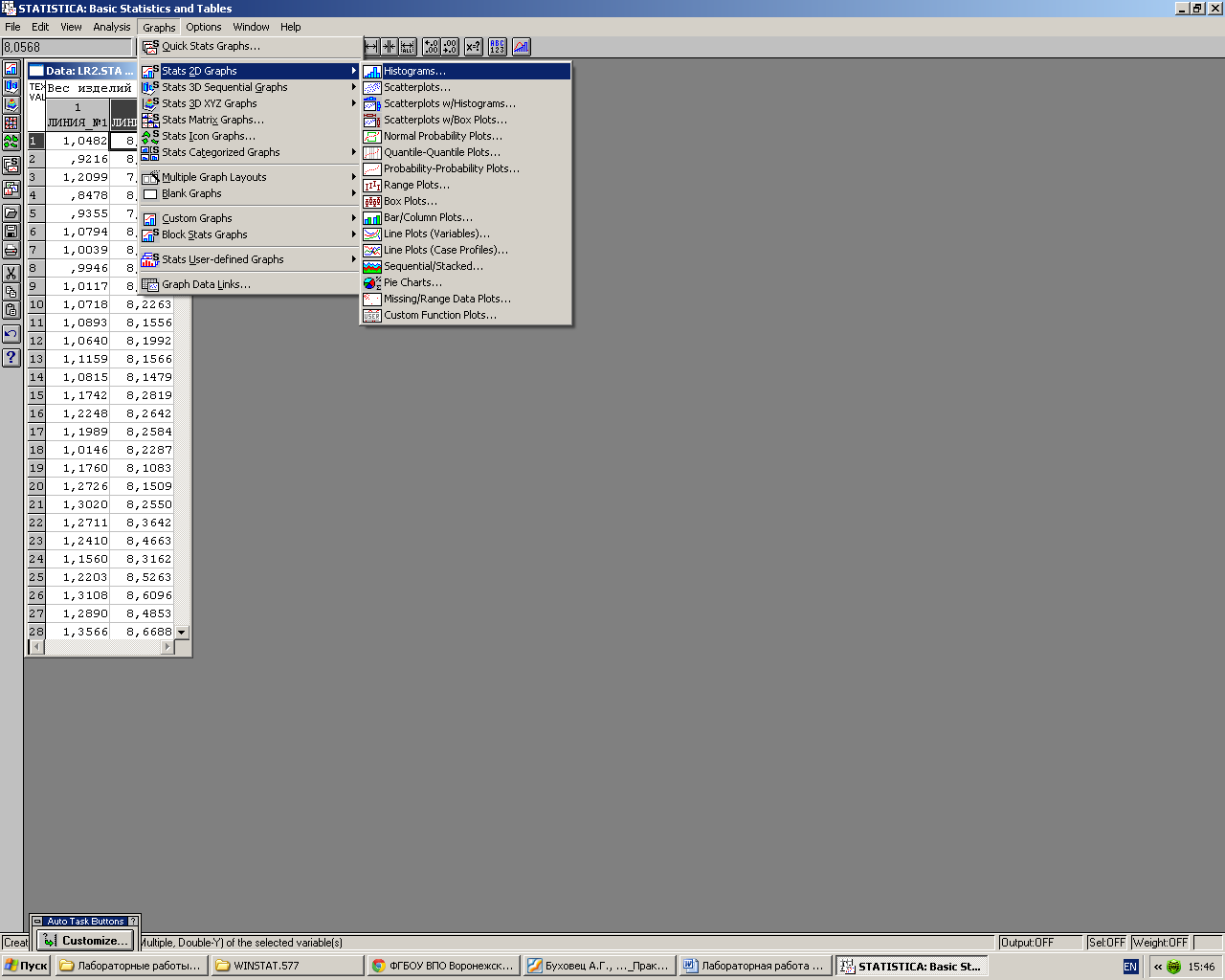Image resolution: width=1225 pixels, height=980 pixels.
Task: Click the icon graphs left toolbar icon
Action: (11, 142)
